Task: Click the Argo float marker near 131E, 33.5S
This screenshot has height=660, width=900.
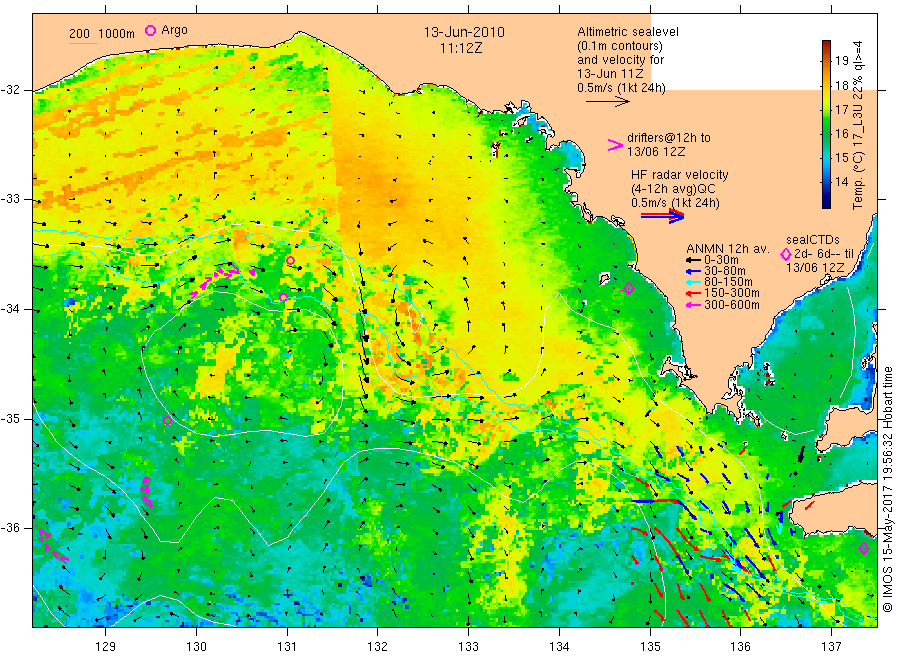Action: [290, 261]
